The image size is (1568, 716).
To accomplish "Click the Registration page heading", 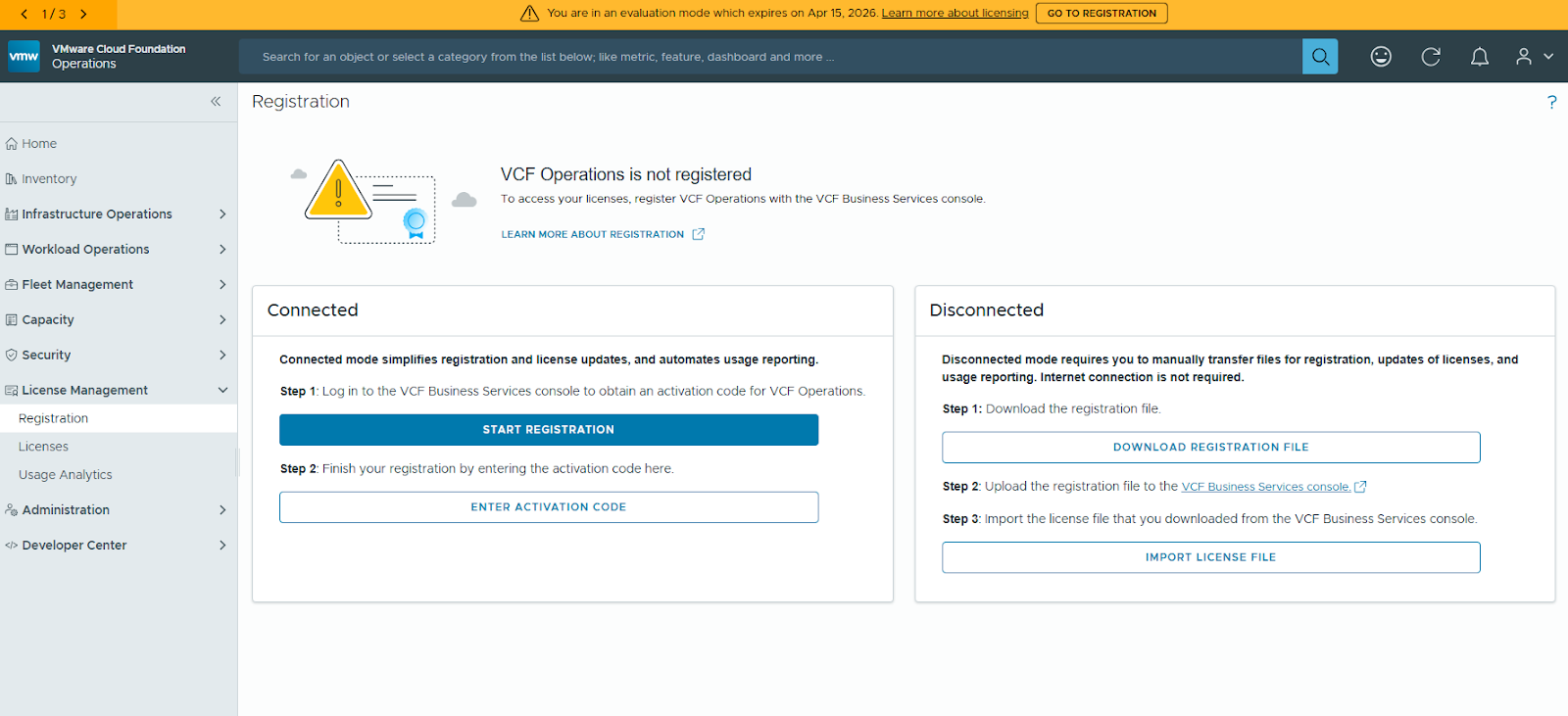I will 301,102.
